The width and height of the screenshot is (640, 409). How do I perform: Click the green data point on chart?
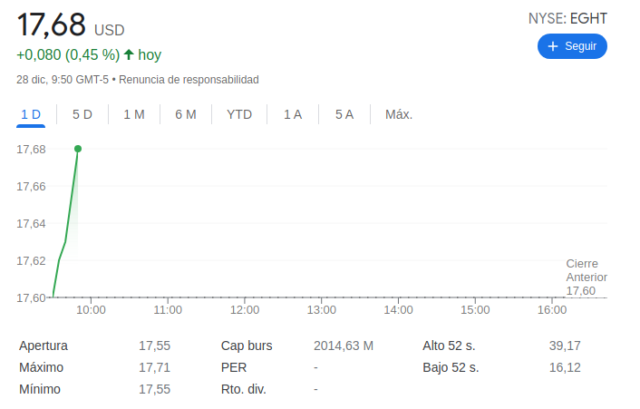[78, 149]
